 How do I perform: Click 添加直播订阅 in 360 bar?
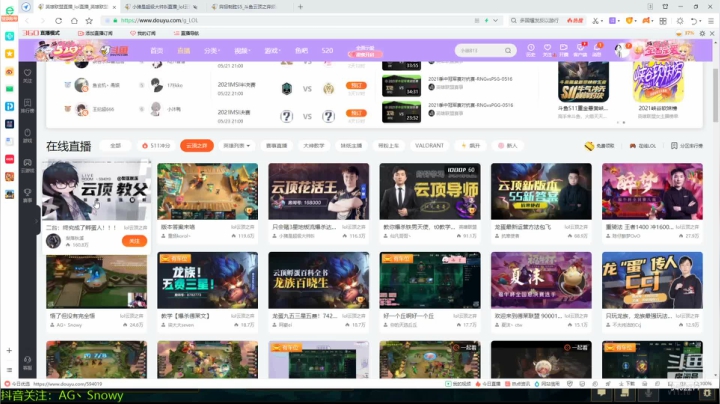pos(95,34)
